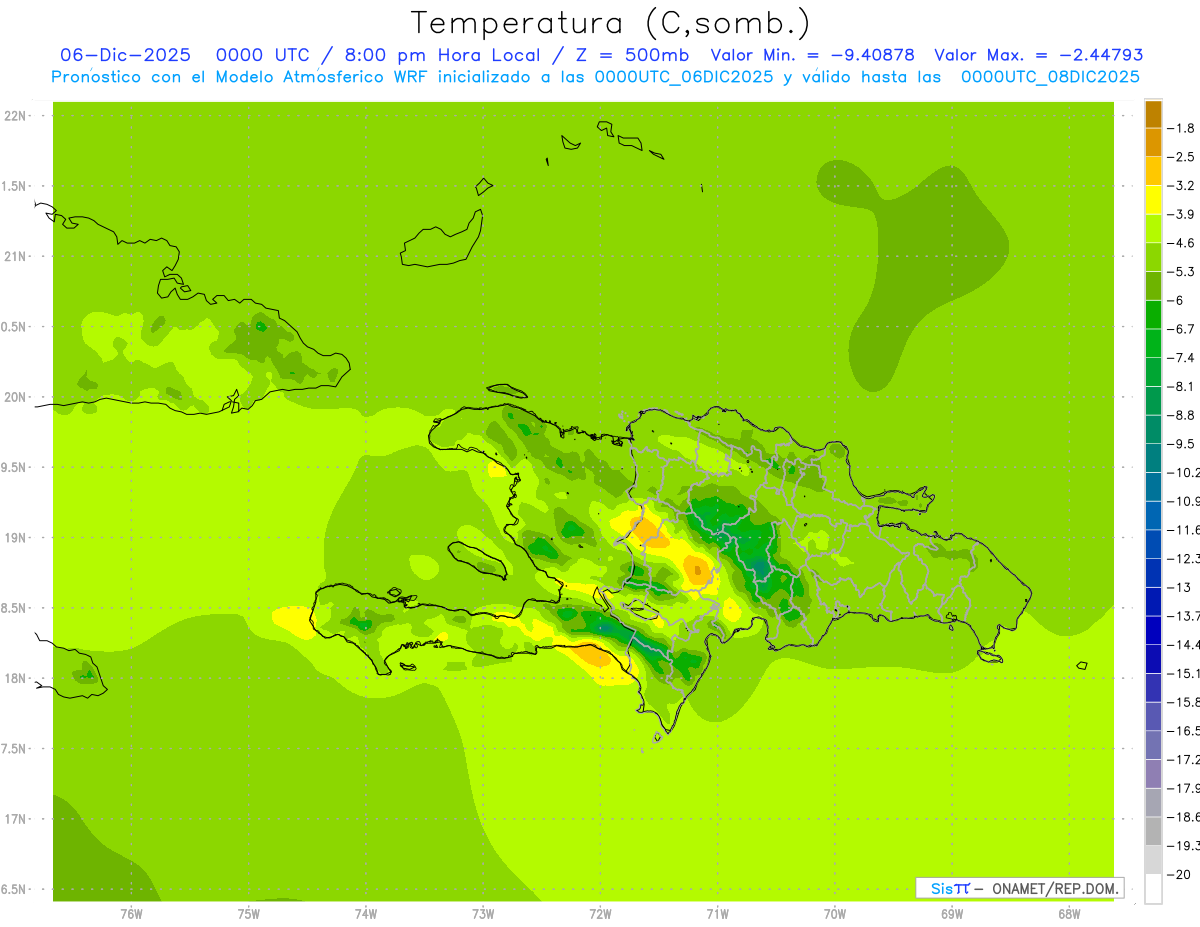The width and height of the screenshot is (1200, 927).
Task: Pick the white swatch below -20
Action: (x=1153, y=889)
